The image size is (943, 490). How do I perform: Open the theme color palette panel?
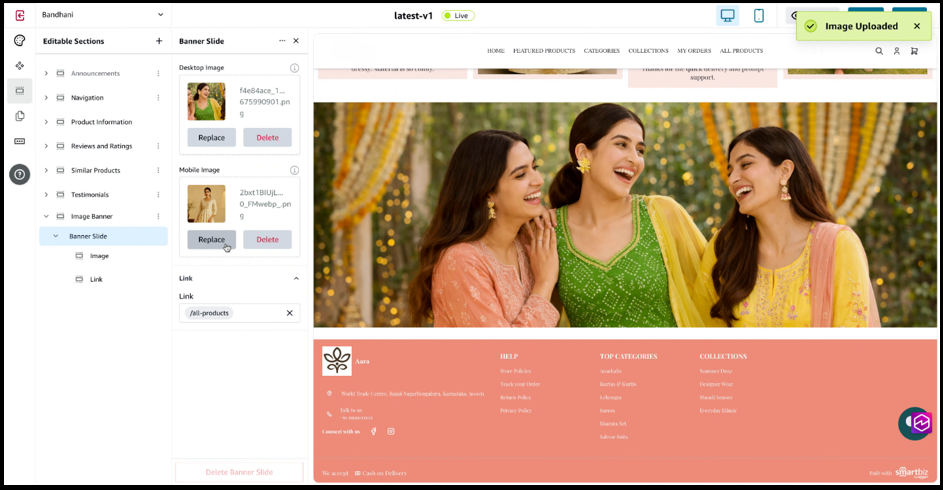(x=19, y=41)
